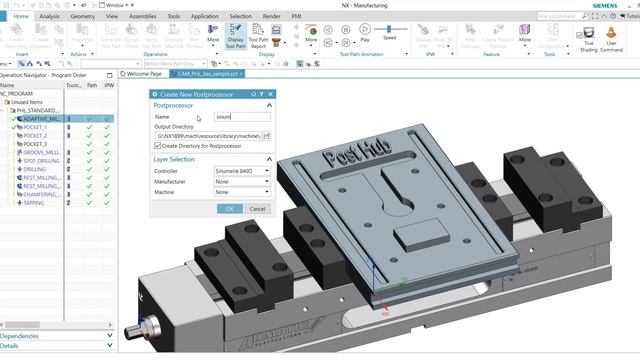640x360 pixels.
Task: Browse output directory folder icon
Action: (x=267, y=136)
